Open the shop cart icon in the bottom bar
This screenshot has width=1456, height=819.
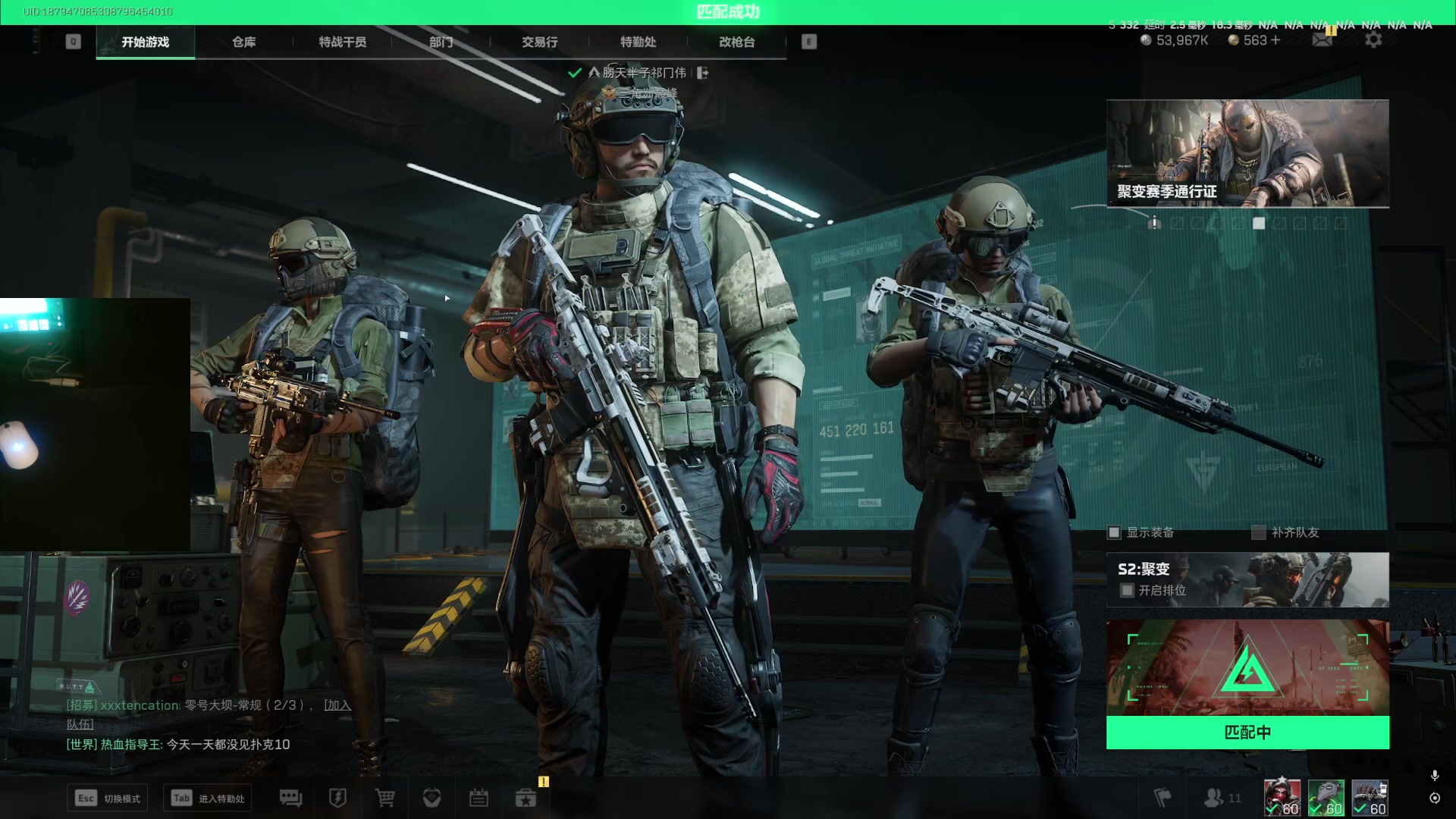[384, 798]
